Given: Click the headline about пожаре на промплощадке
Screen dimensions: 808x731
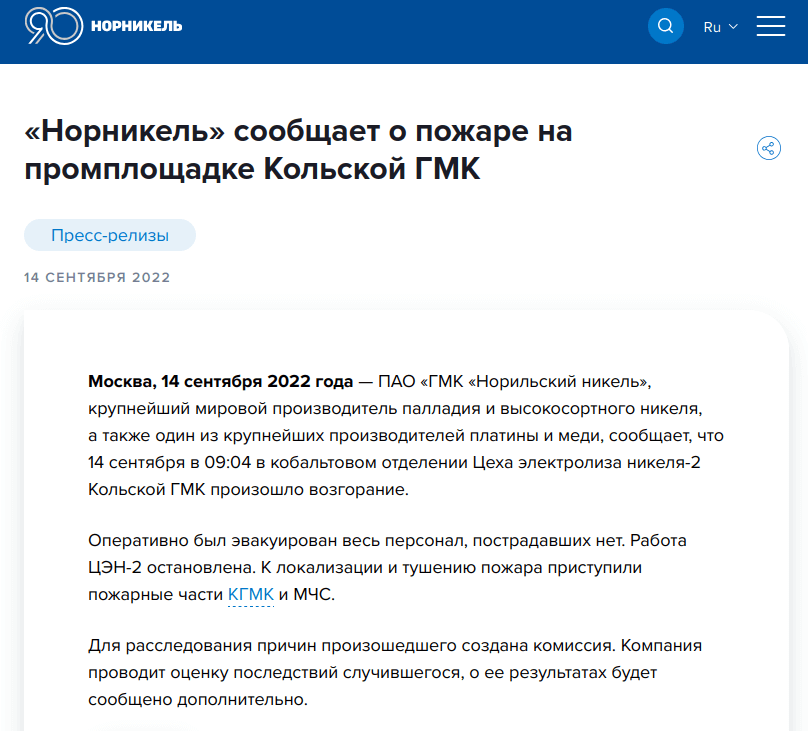Looking at the screenshot, I should point(298,149).
